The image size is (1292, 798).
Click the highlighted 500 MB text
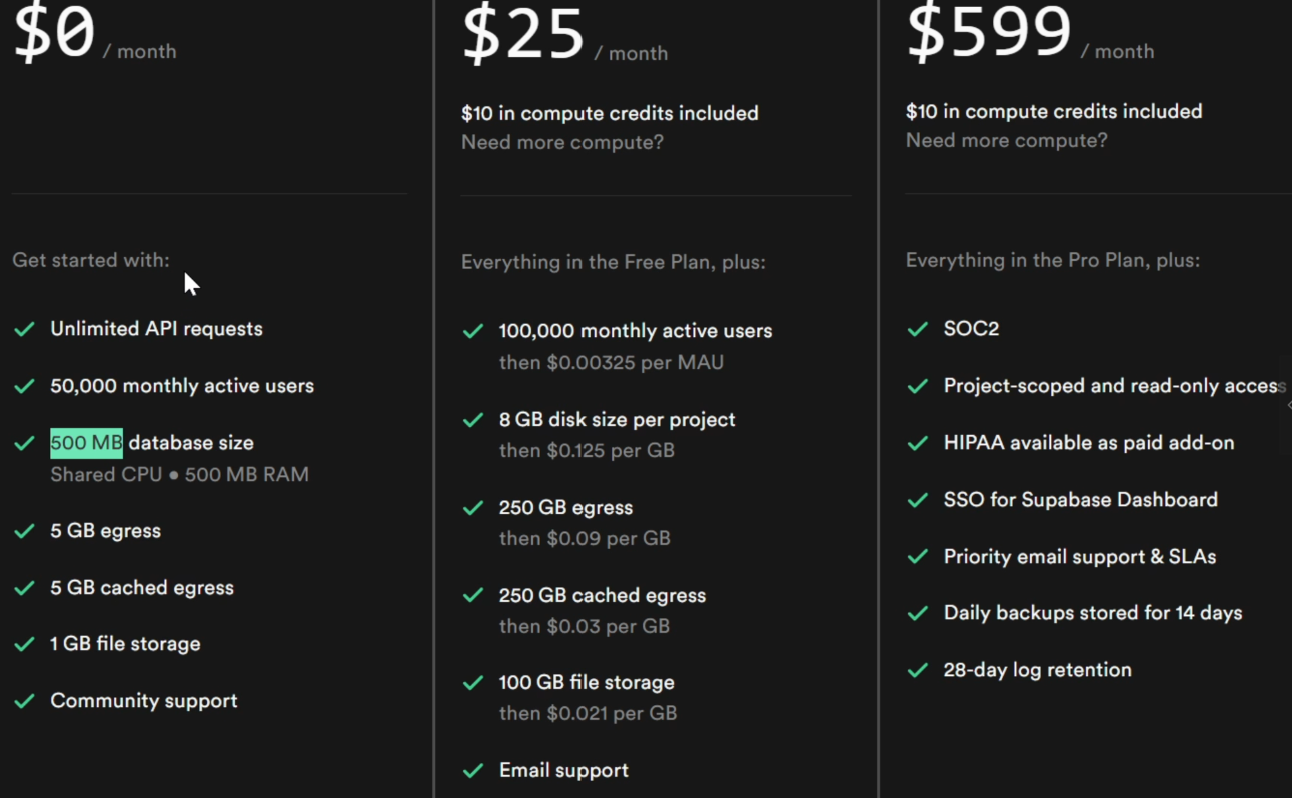[x=86, y=442]
